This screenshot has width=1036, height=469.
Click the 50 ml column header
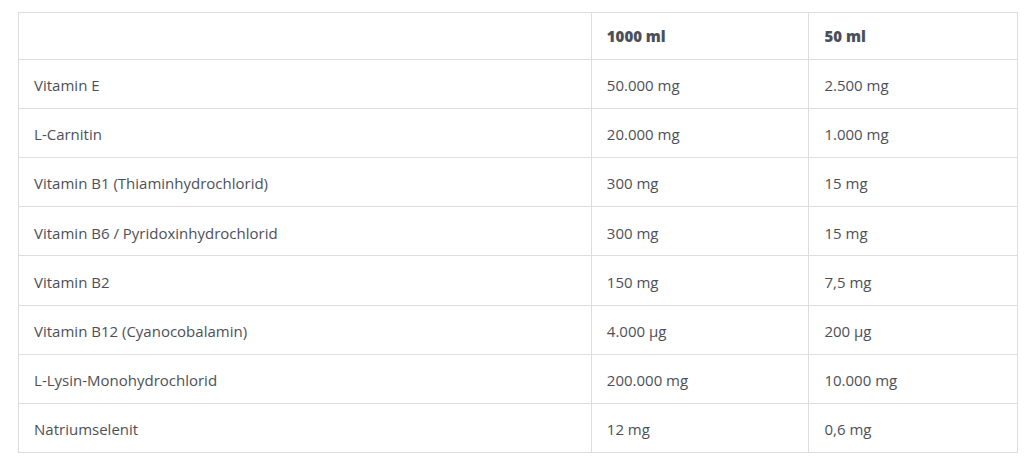tap(845, 37)
